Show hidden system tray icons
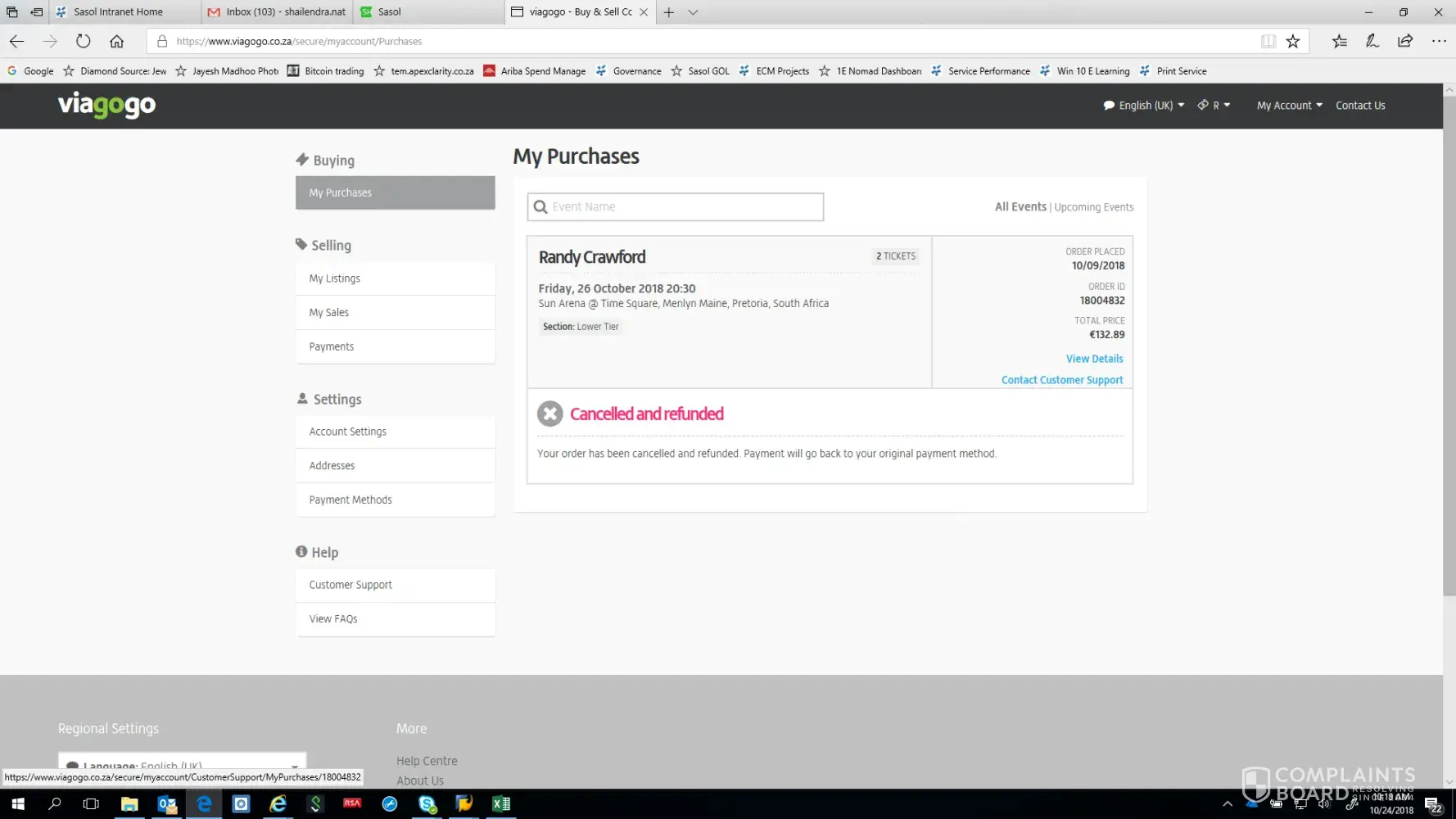 pyautogui.click(x=1227, y=804)
